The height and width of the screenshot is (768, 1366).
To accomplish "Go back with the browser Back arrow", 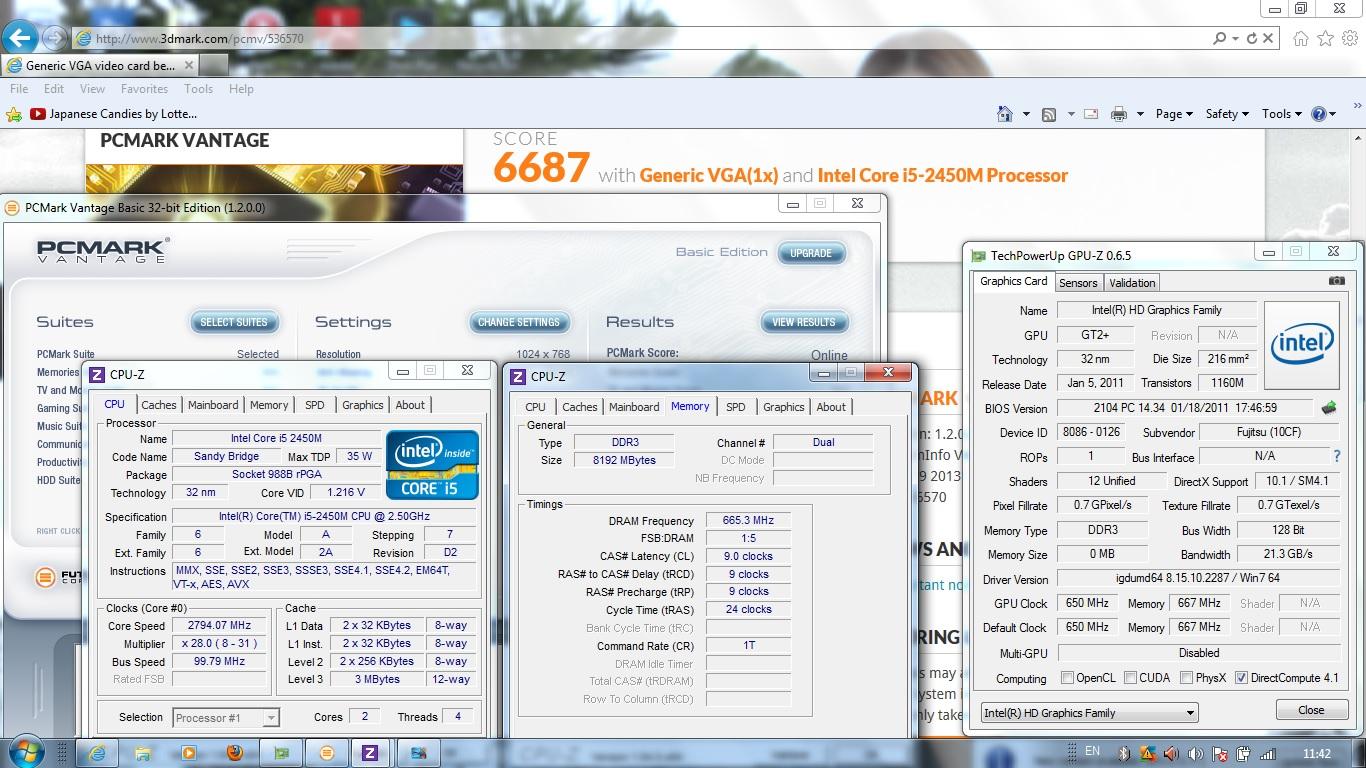I will pyautogui.click(x=21, y=38).
